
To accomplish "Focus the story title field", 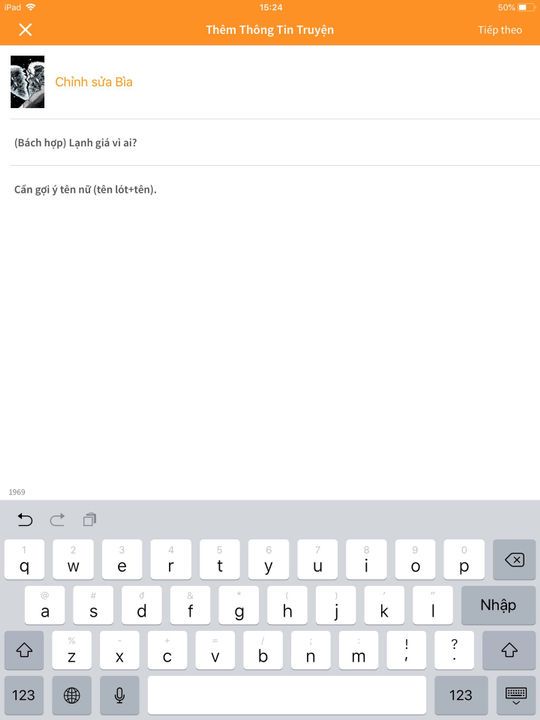I will (x=275, y=143).
